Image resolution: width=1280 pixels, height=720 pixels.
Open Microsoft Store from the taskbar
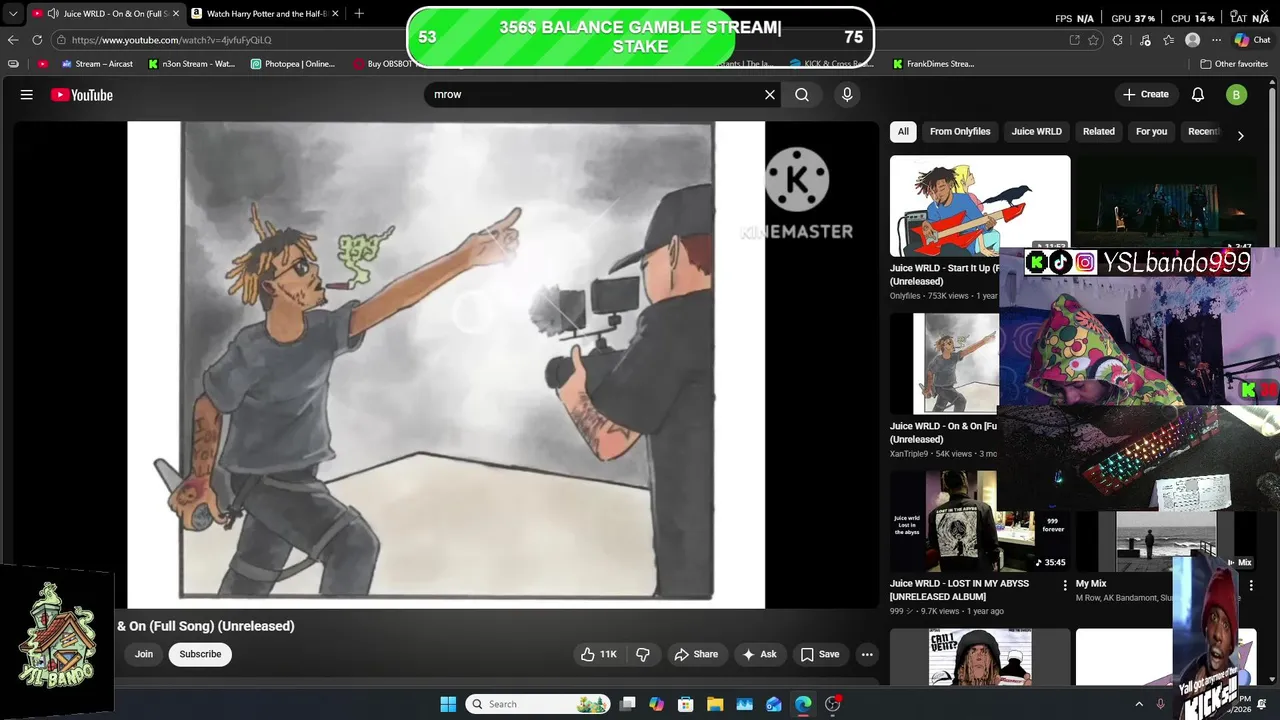coord(685,704)
